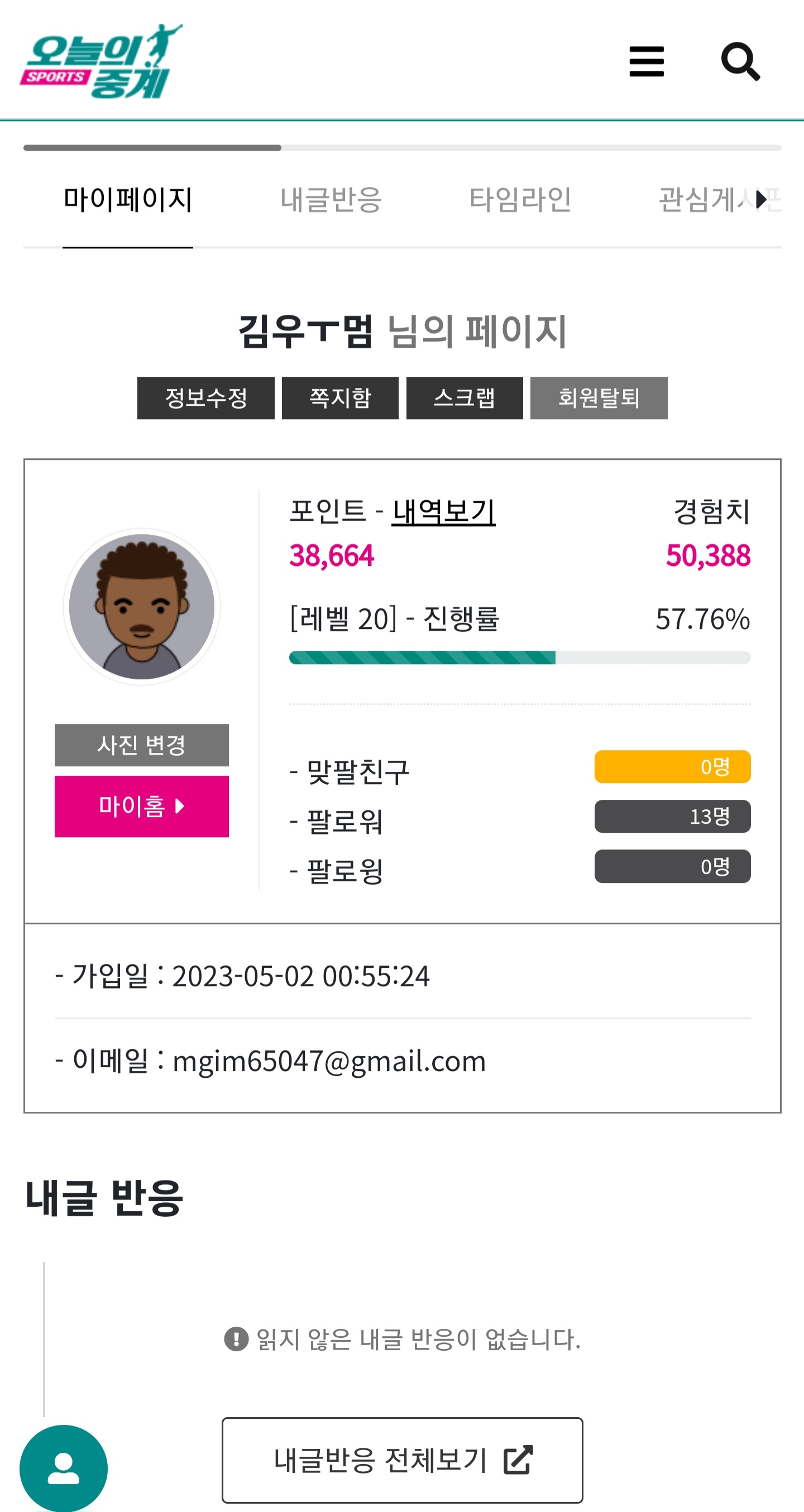Click the 오늘의 중계 sports logo

[101, 61]
